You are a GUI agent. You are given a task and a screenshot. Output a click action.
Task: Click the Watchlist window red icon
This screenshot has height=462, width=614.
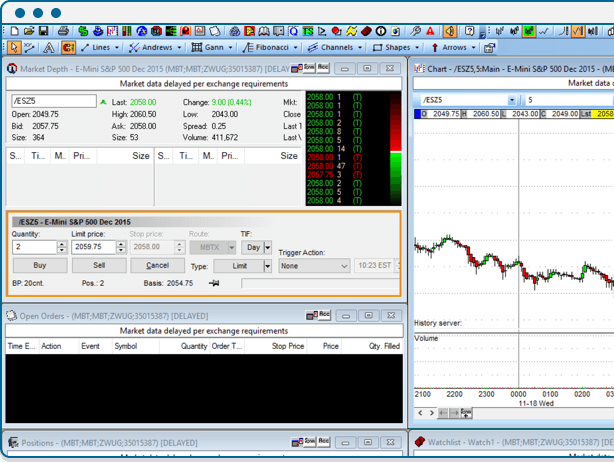420,442
